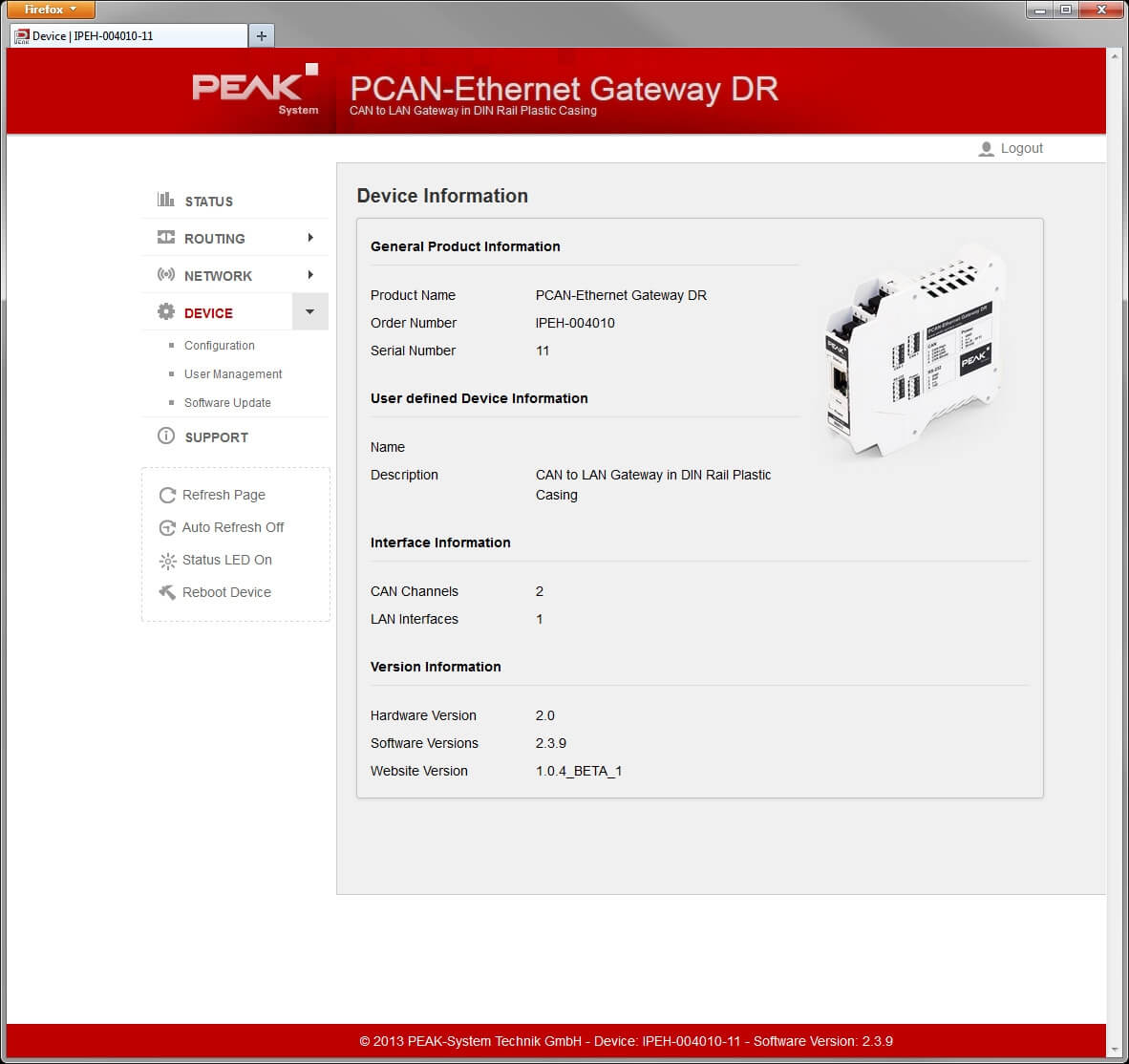Viewport: 1129px width, 1064px height.
Task: Click the DEVICE gear icon
Action: (x=164, y=311)
